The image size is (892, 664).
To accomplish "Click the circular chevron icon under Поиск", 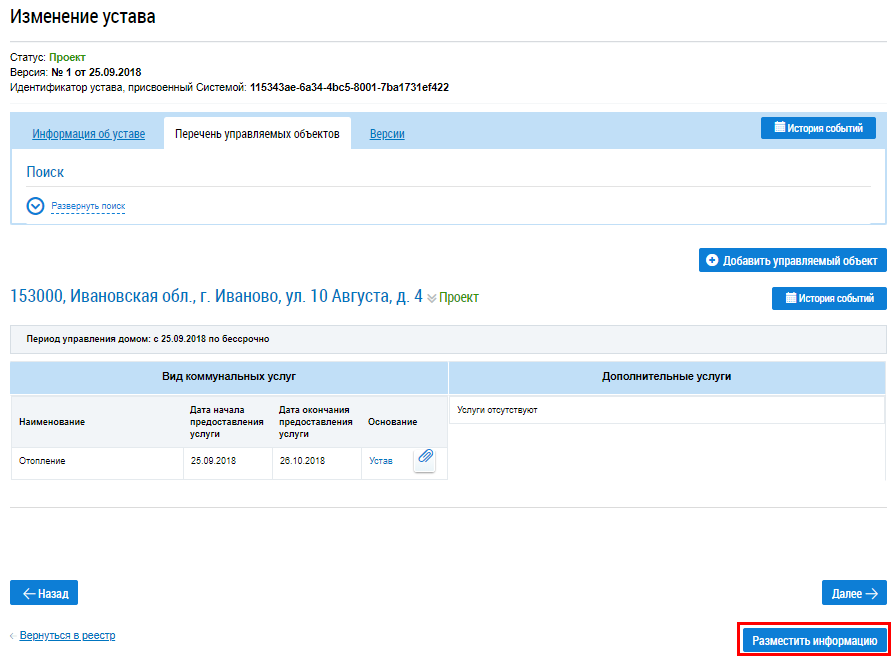I will point(36,206).
